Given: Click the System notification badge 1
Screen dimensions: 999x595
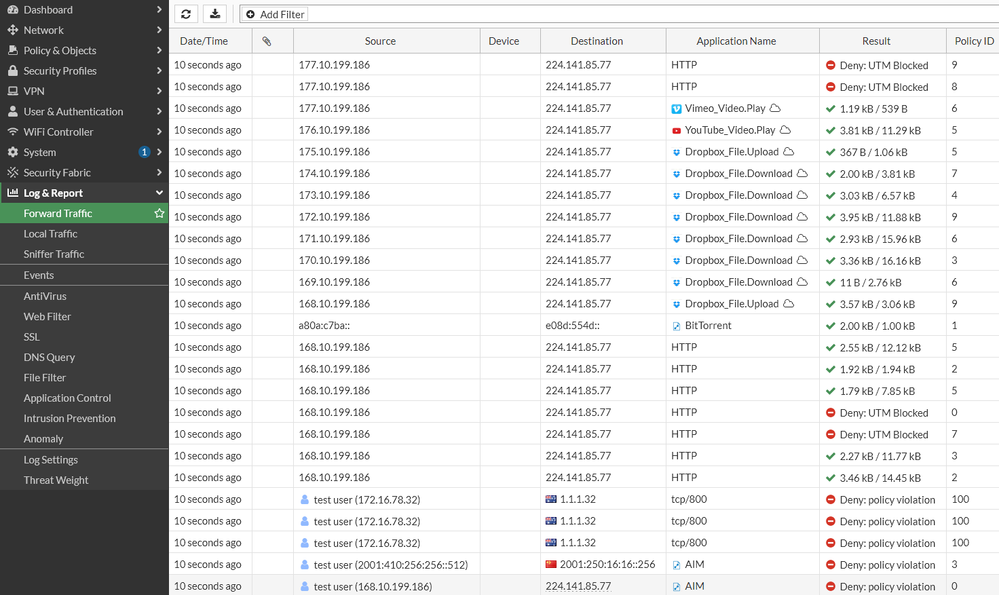Looking at the screenshot, I should pos(145,152).
